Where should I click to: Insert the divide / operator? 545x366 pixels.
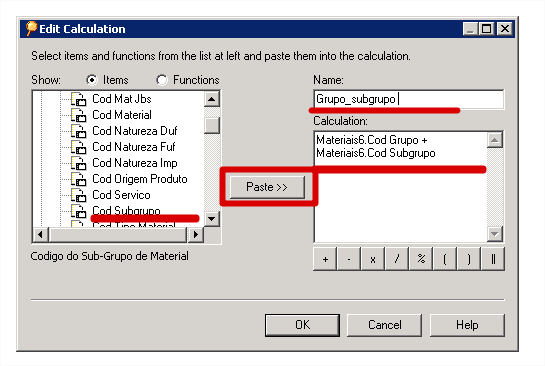[x=397, y=259]
